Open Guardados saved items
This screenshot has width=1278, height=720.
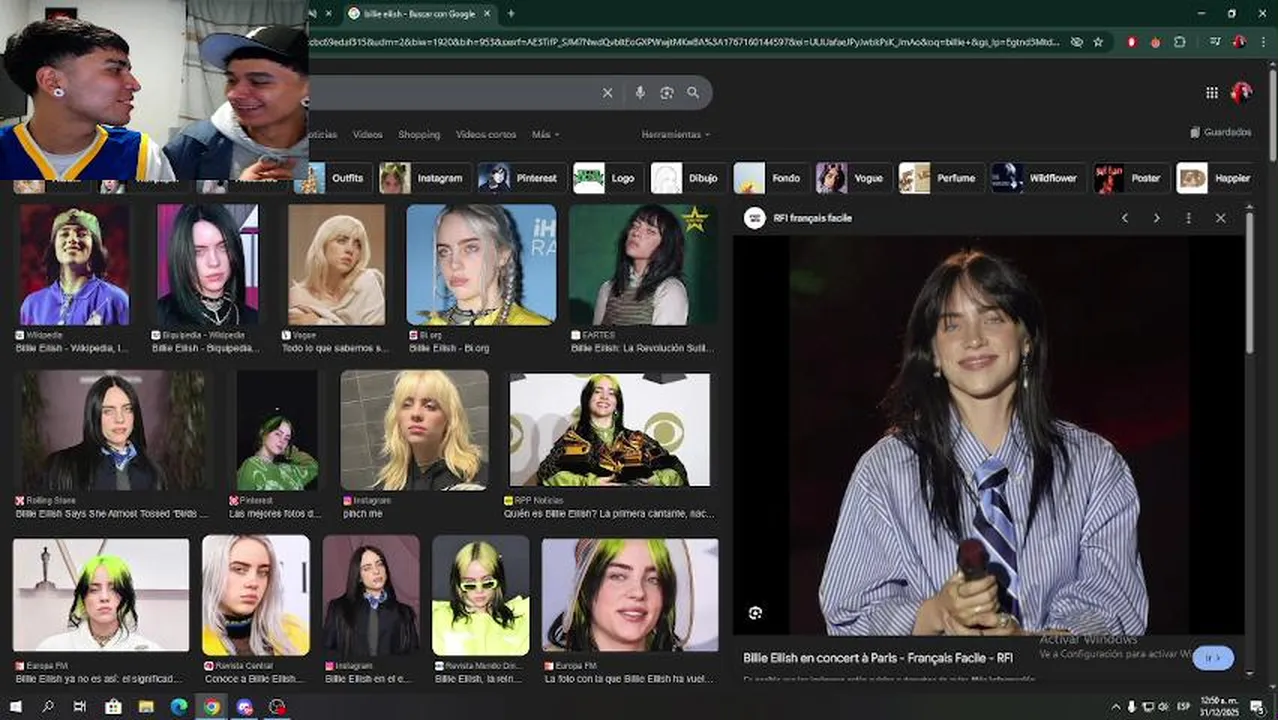click(x=1221, y=132)
